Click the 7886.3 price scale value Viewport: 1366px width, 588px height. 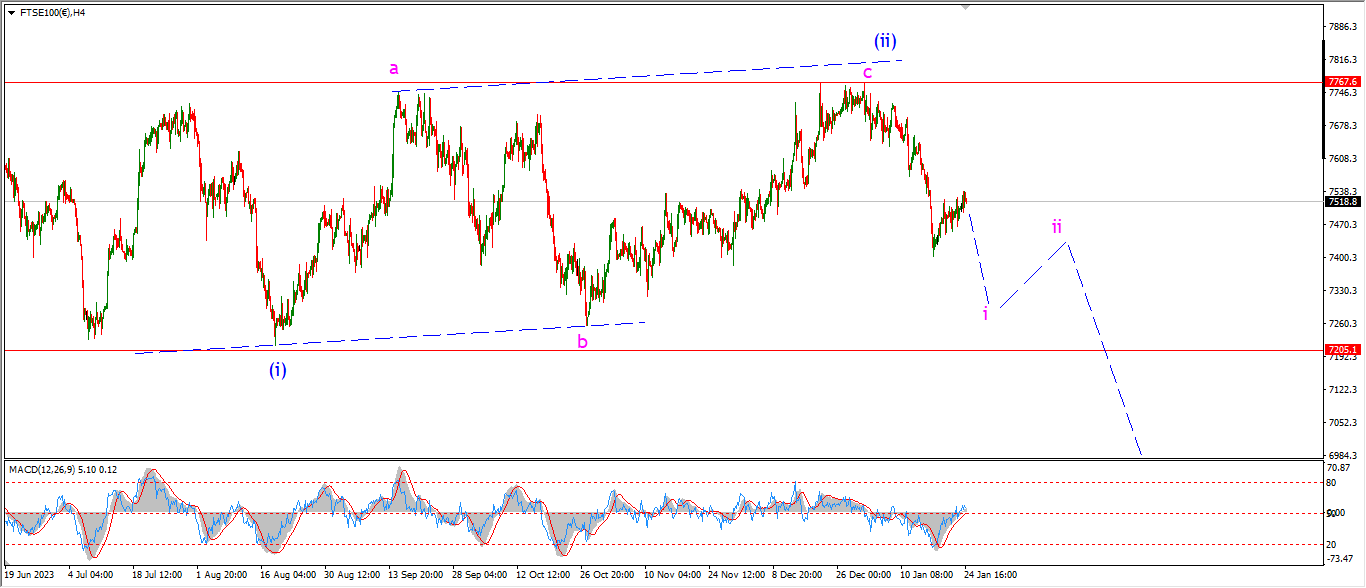[1343, 26]
